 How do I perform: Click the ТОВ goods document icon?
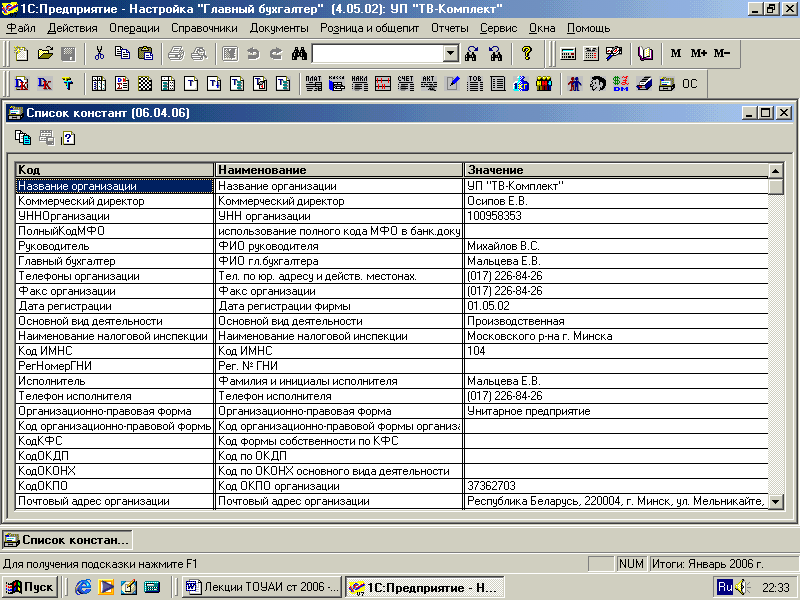[474, 84]
